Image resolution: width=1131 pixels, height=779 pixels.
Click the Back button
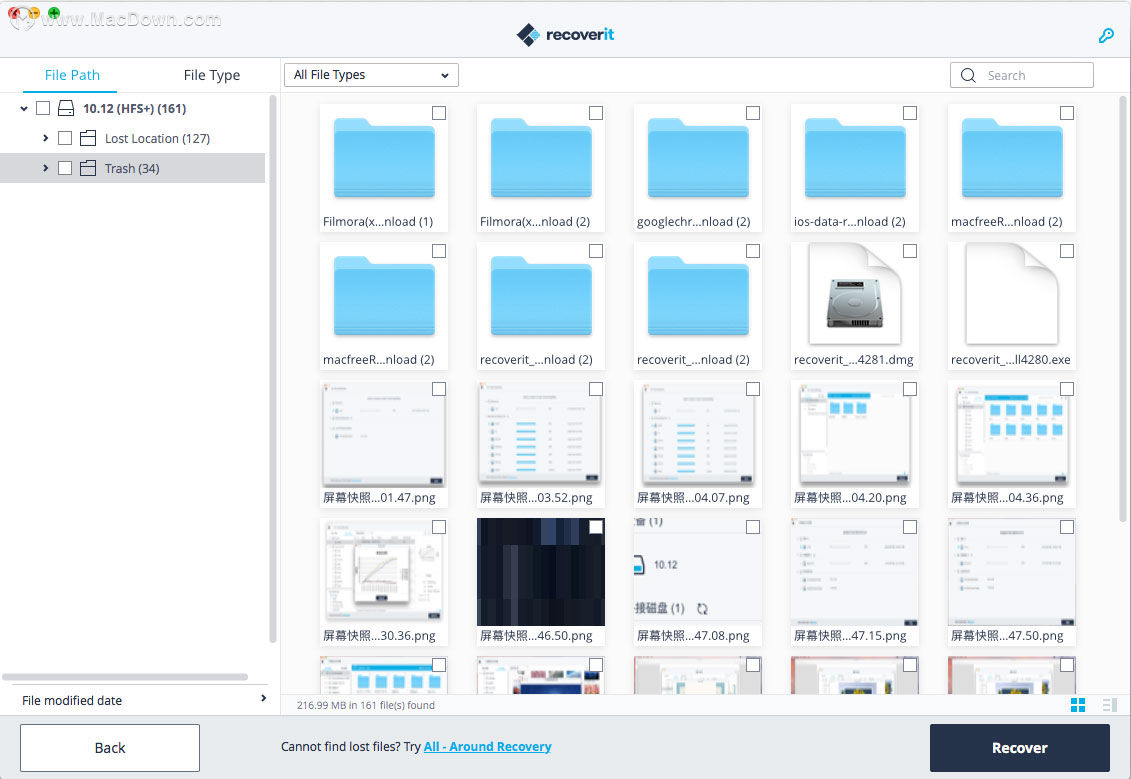(110, 748)
